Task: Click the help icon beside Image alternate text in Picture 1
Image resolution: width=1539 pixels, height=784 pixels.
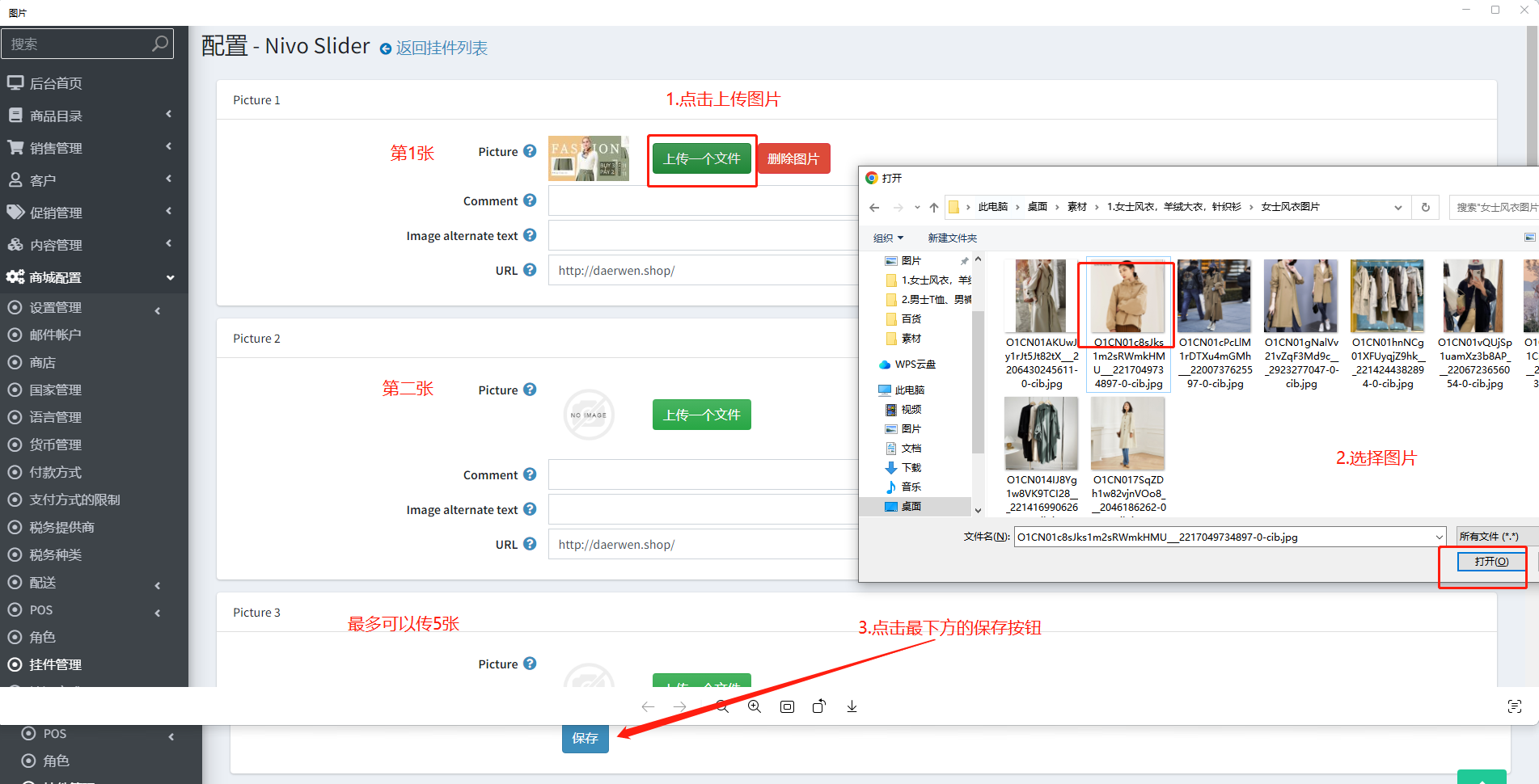Action: (x=530, y=235)
